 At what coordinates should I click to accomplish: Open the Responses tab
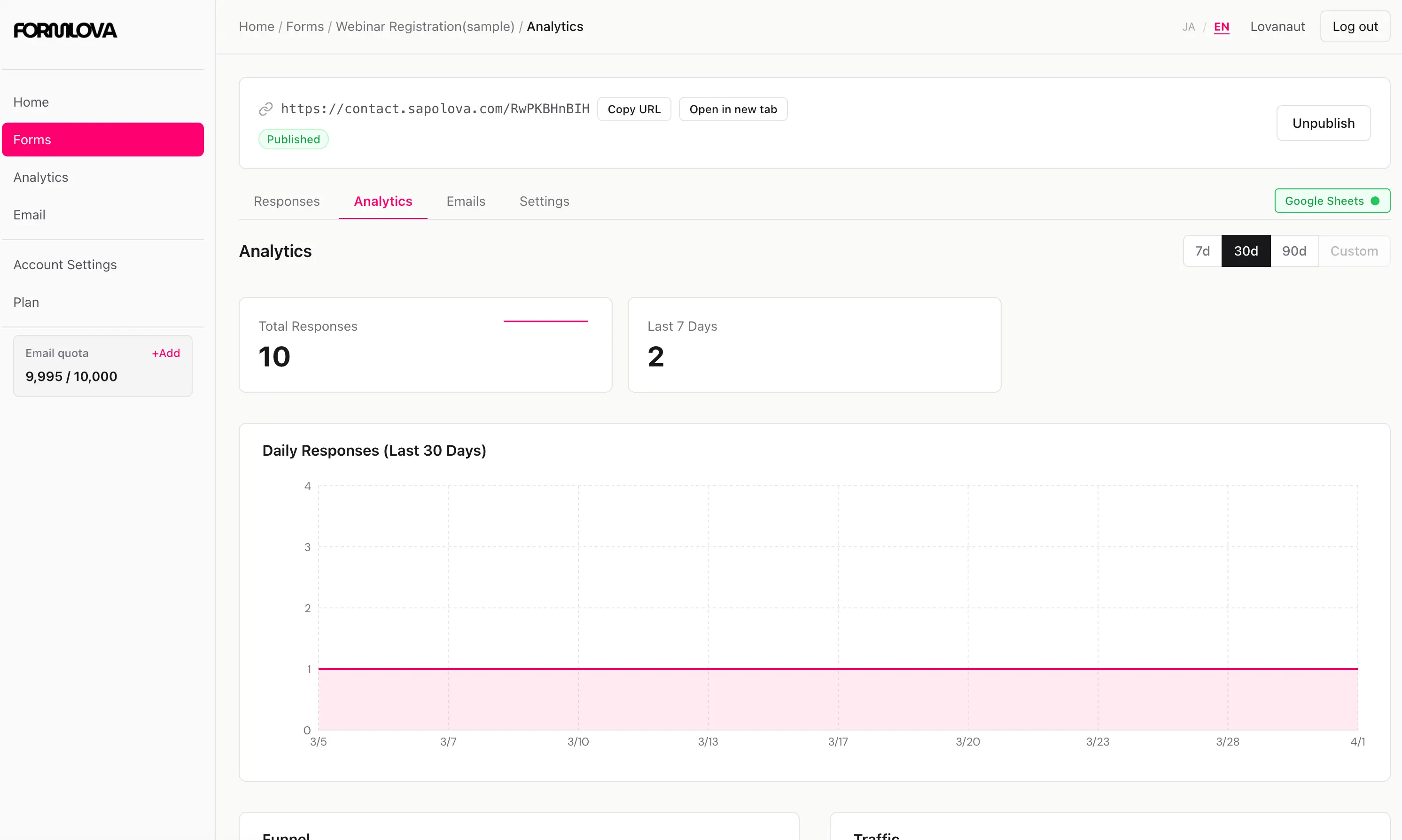[287, 201]
